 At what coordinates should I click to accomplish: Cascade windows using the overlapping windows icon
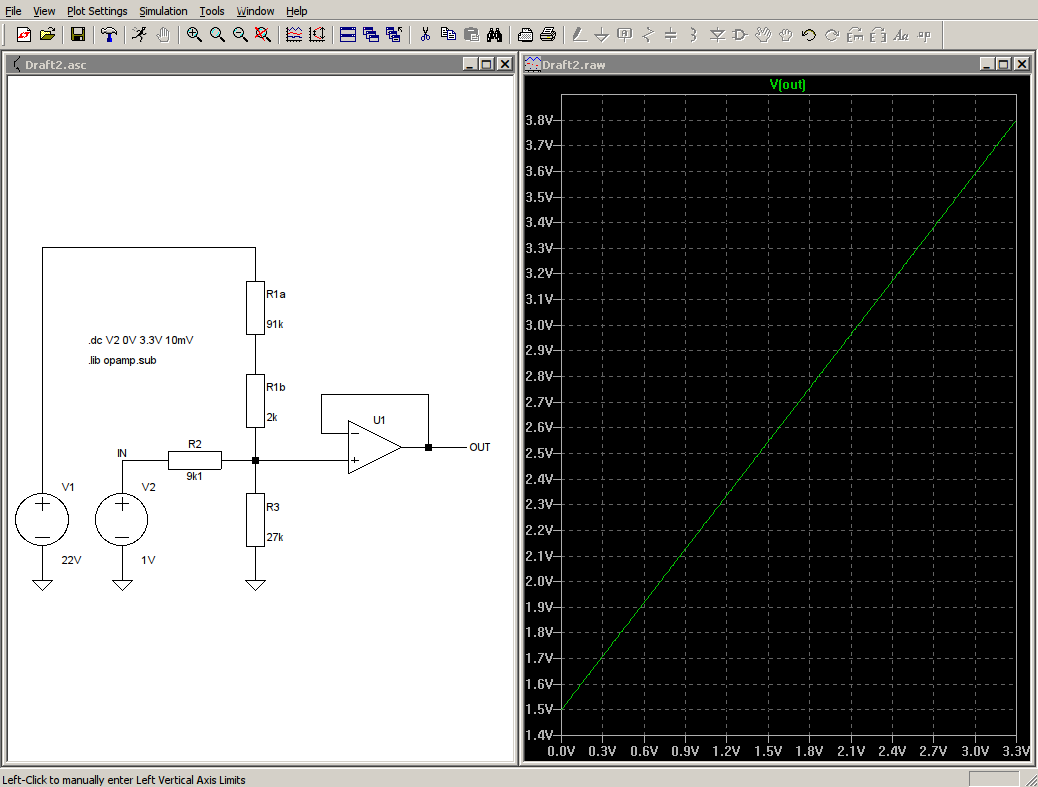(x=371, y=34)
